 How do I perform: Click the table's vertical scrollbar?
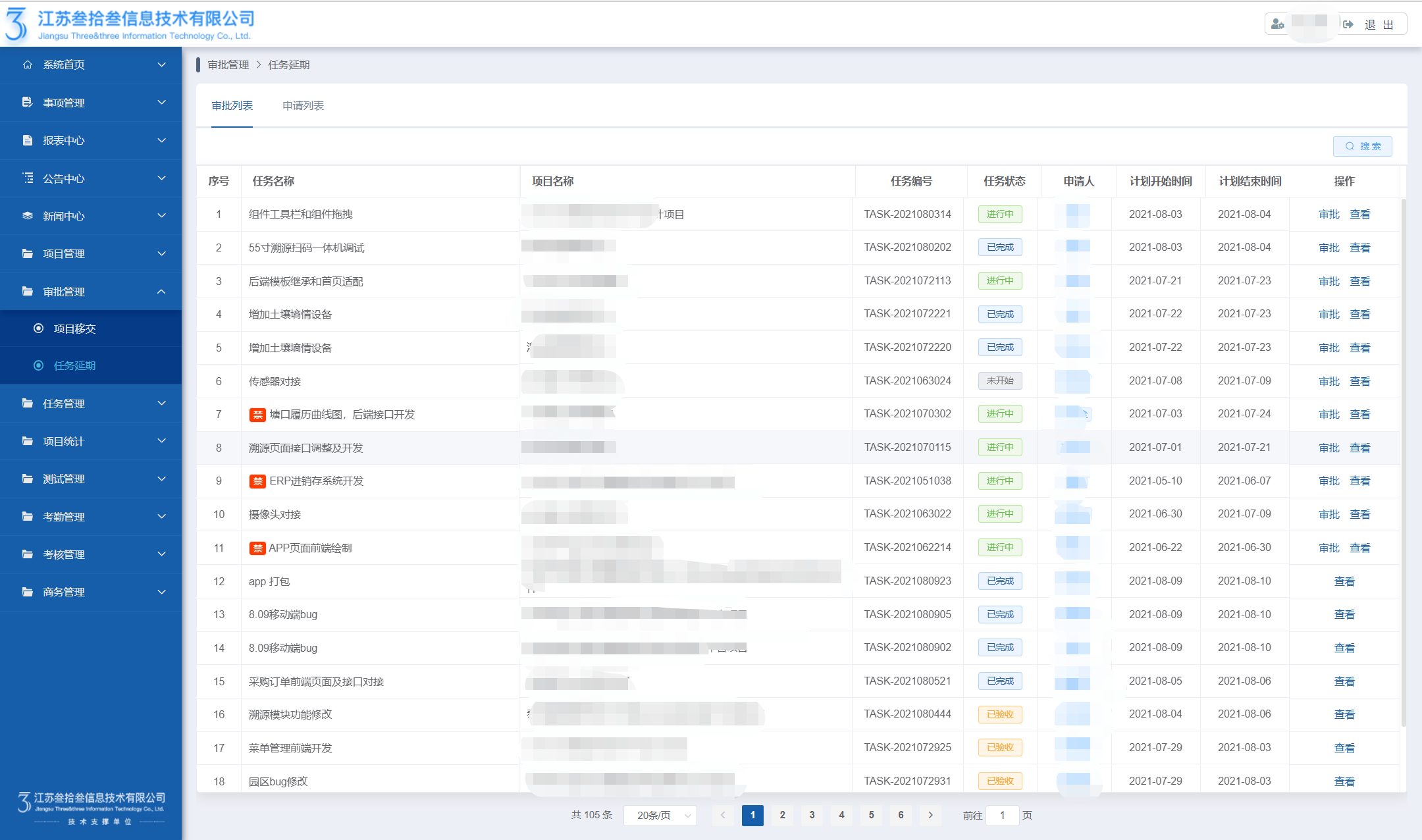[1404, 461]
